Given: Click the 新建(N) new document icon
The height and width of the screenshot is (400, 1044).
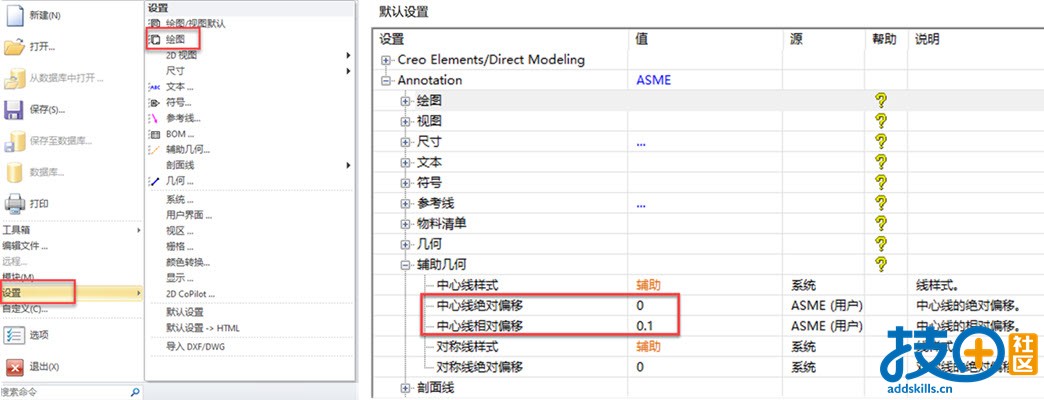Looking at the screenshot, I should coord(15,15).
